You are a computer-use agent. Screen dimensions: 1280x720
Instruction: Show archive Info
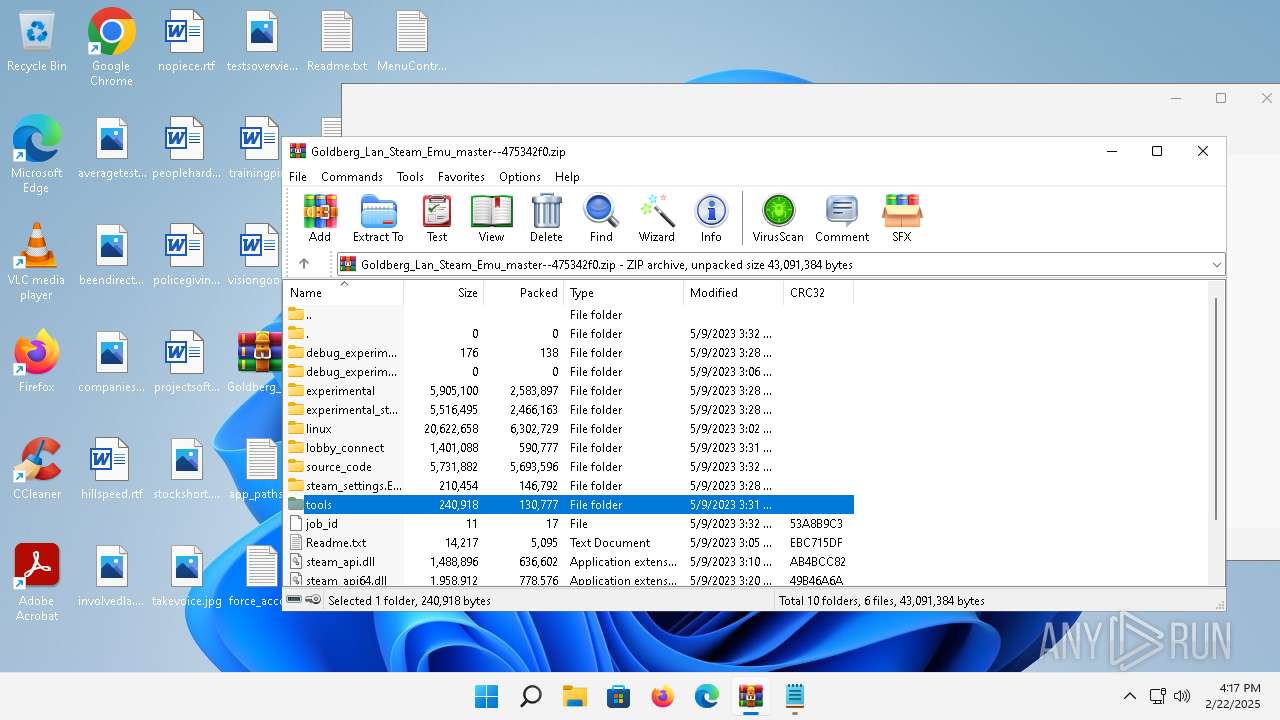pyautogui.click(x=711, y=218)
